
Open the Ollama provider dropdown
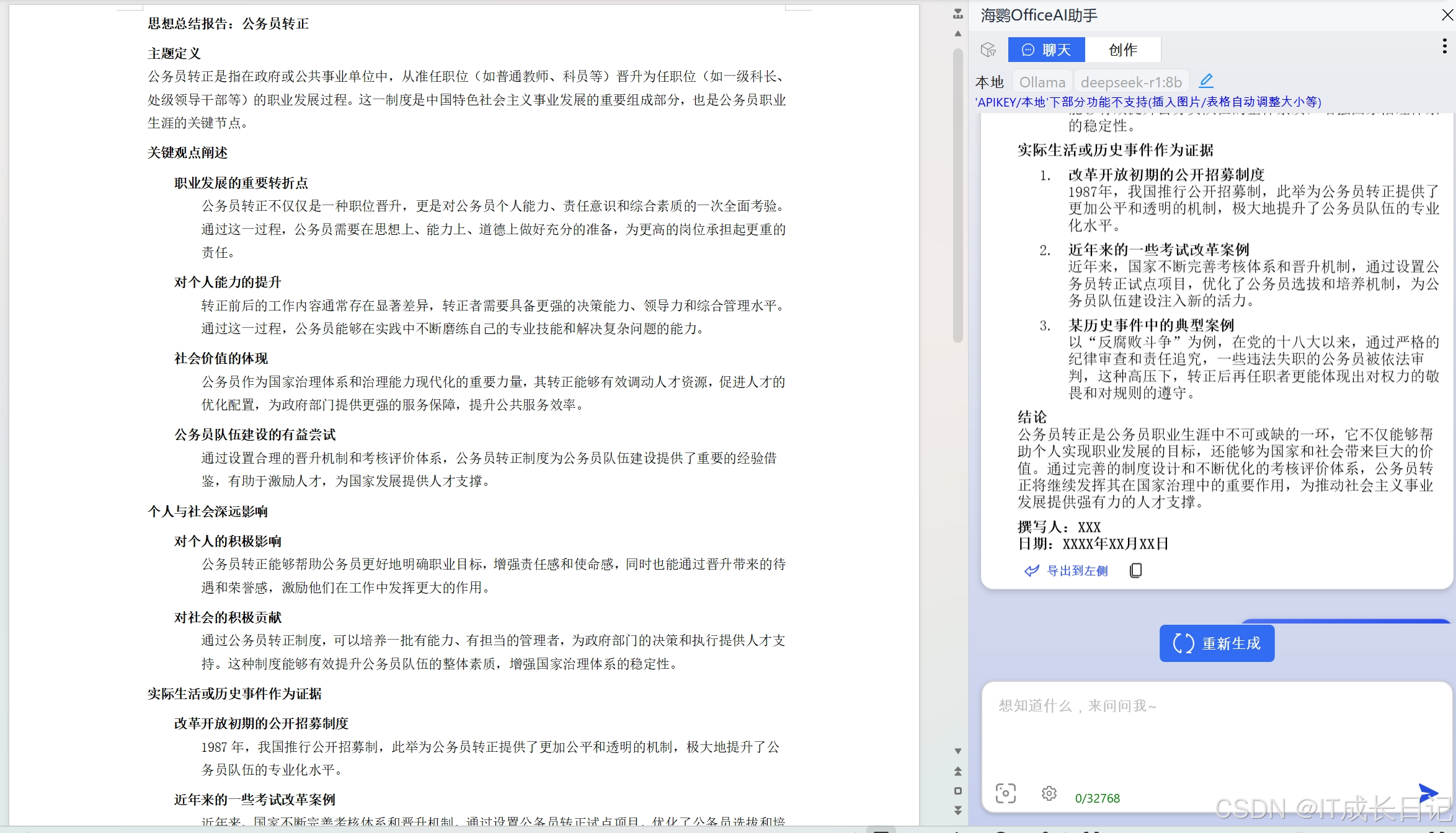(x=1042, y=82)
